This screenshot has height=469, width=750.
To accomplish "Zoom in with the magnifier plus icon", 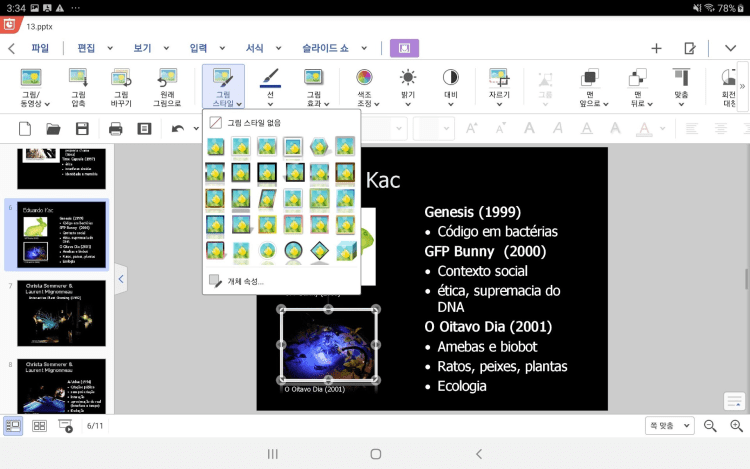I will coord(737,425).
